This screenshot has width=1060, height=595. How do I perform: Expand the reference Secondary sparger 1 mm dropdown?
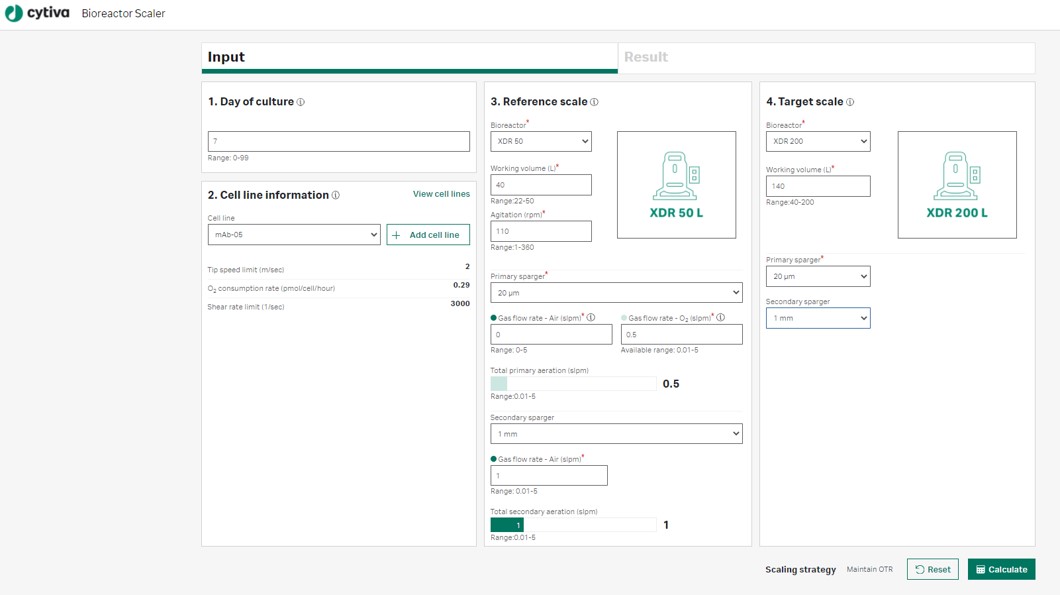pyautogui.click(x=615, y=434)
